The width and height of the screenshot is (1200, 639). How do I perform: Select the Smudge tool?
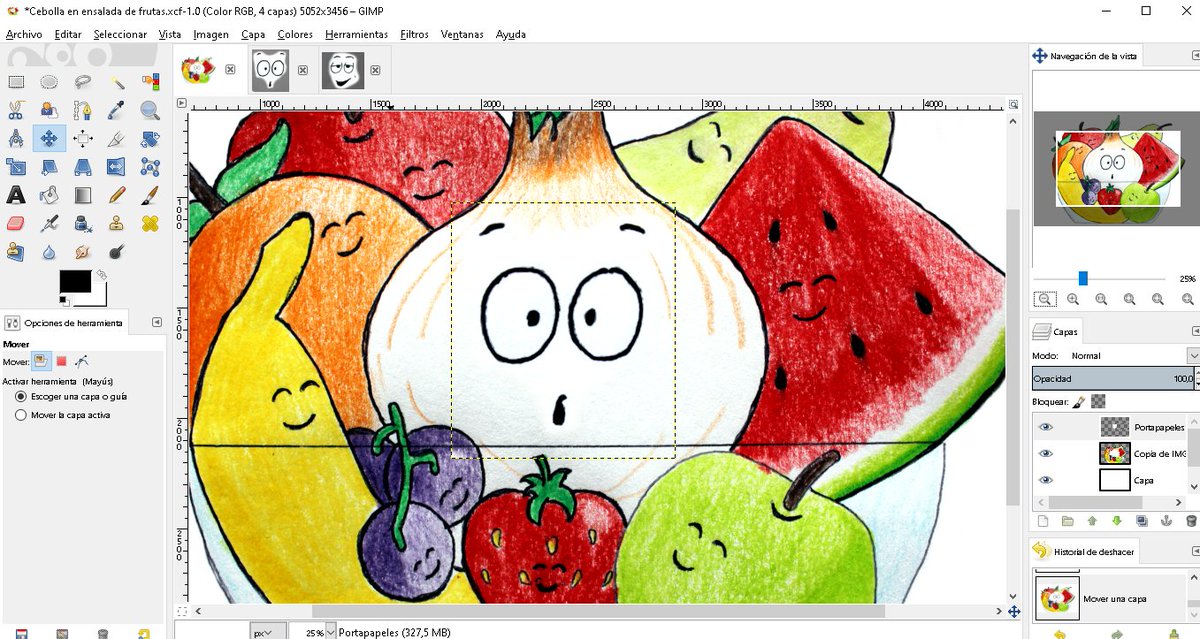pyautogui.click(x=83, y=251)
